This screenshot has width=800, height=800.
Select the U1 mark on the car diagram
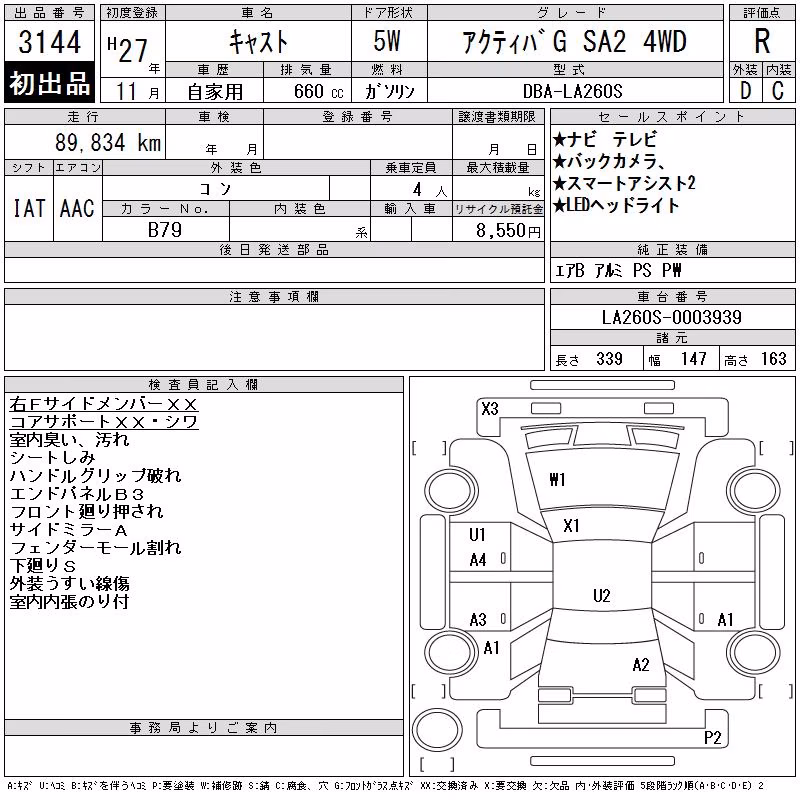478,535
